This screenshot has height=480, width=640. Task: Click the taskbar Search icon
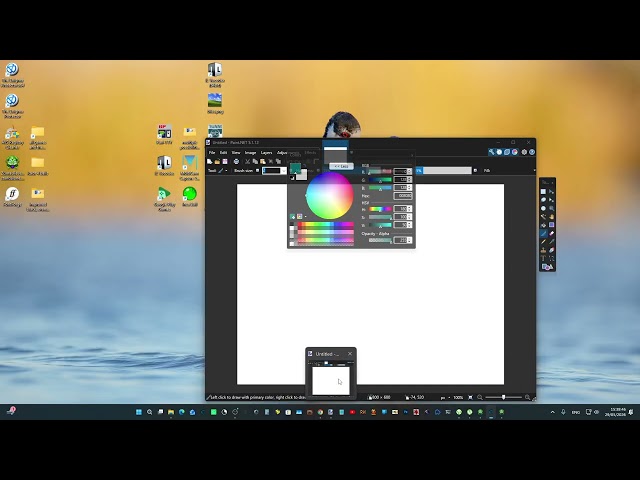point(149,412)
